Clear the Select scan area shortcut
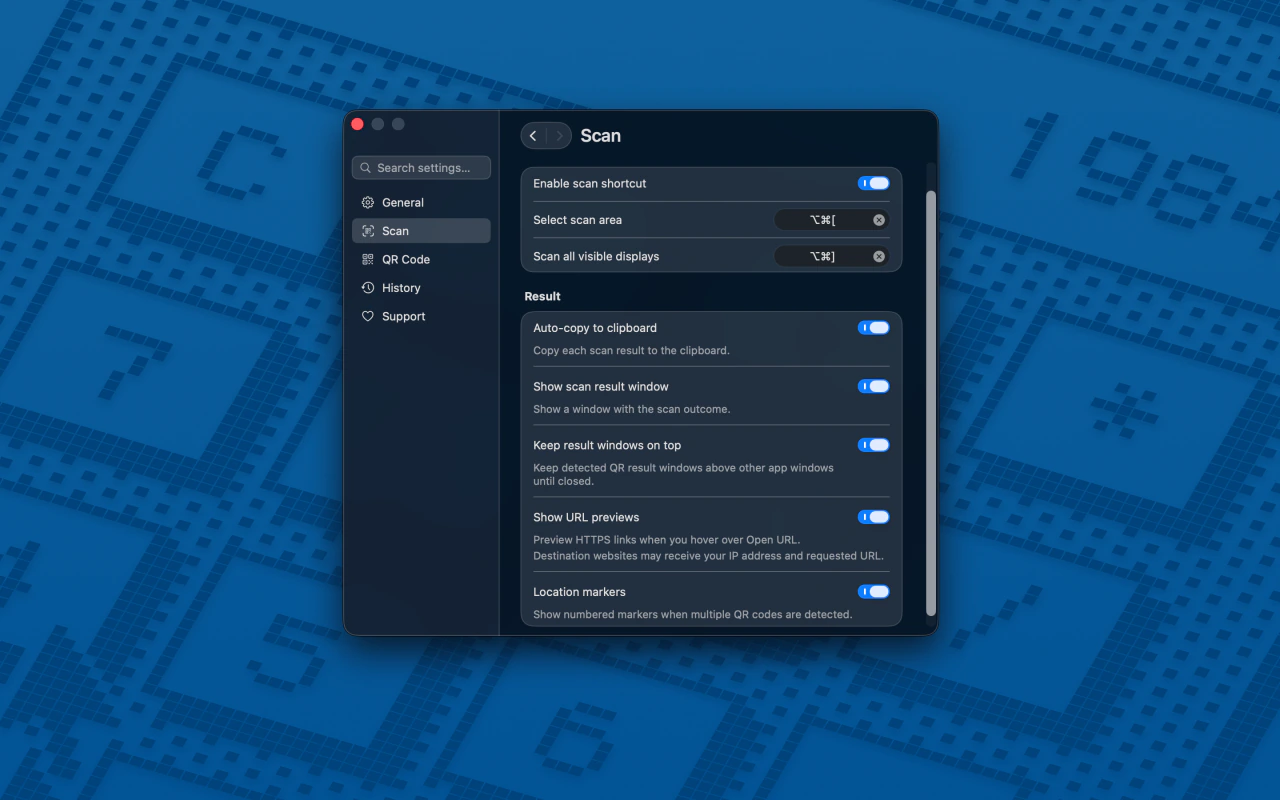Screen dimensions: 1280x800 click(879, 220)
